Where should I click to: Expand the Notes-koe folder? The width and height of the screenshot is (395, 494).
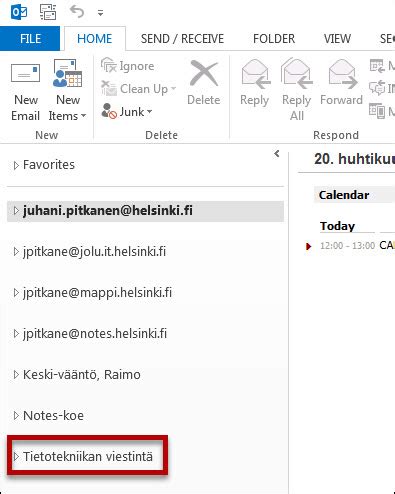tap(16, 416)
